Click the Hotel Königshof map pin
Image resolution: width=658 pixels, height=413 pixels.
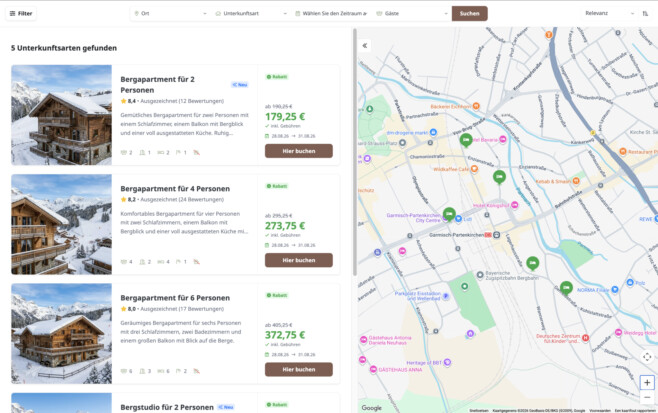pyautogui.click(x=514, y=205)
